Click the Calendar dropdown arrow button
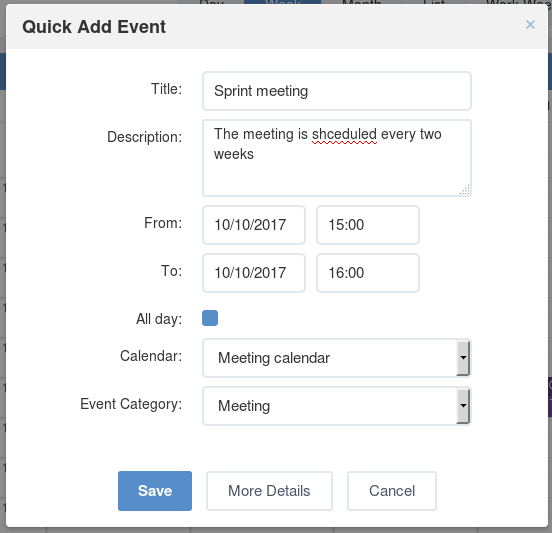552x533 pixels. (x=463, y=358)
